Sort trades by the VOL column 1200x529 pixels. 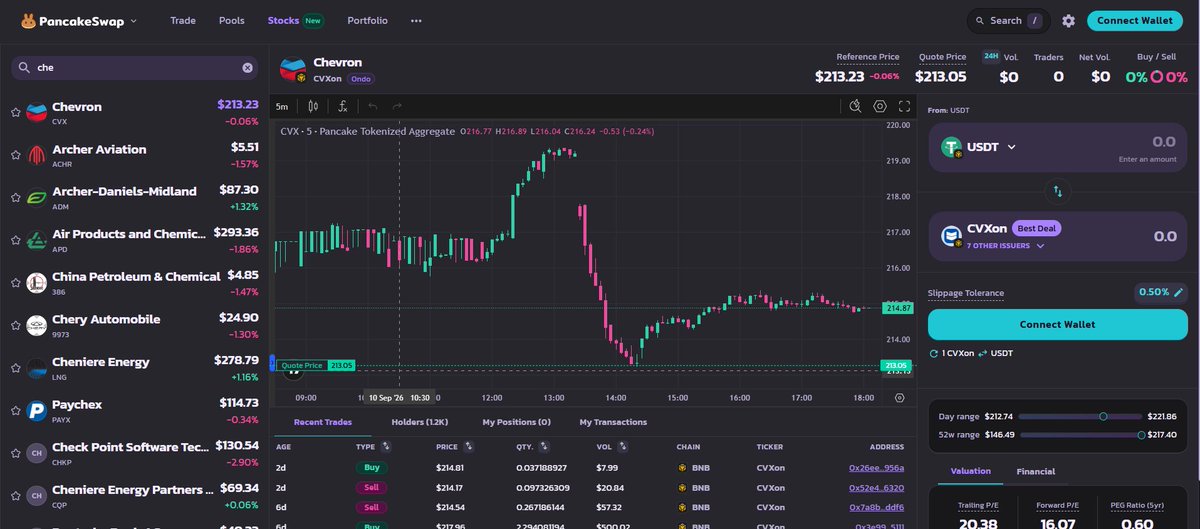coord(621,446)
